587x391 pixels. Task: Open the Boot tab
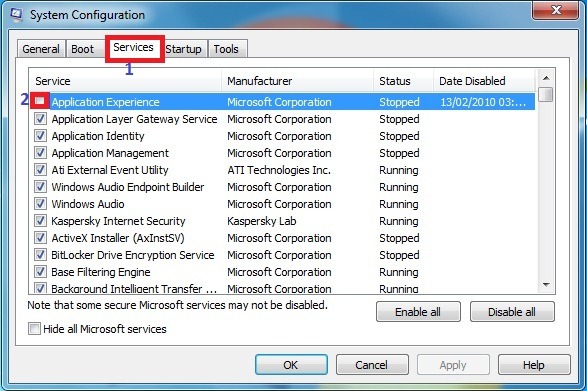pyautogui.click(x=82, y=49)
